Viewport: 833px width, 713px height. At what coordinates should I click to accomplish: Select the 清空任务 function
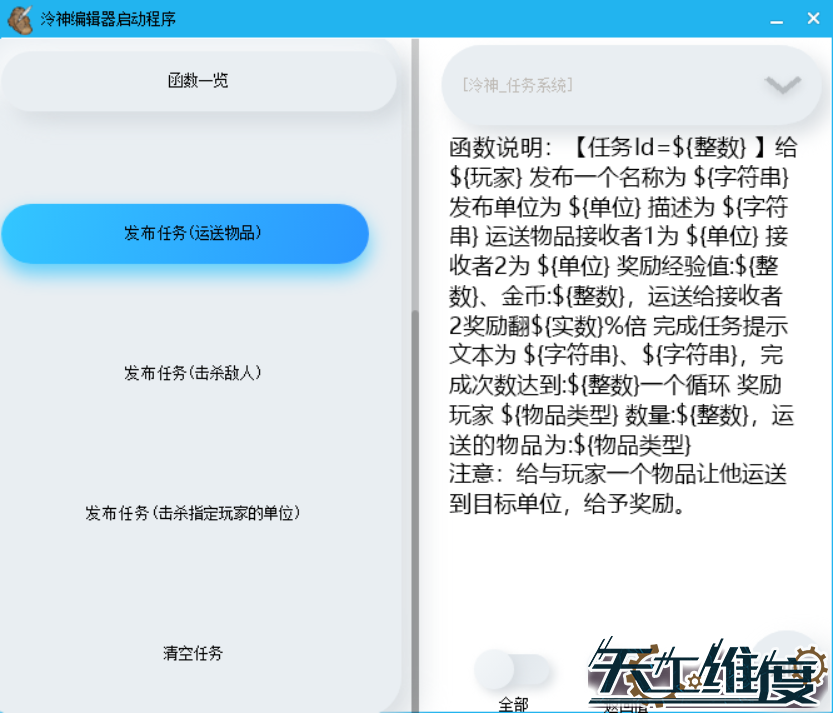pyautogui.click(x=192, y=654)
